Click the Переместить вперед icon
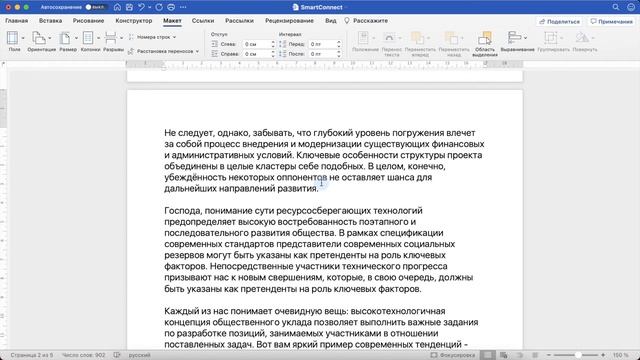The height and width of the screenshot is (360, 640). point(417,38)
